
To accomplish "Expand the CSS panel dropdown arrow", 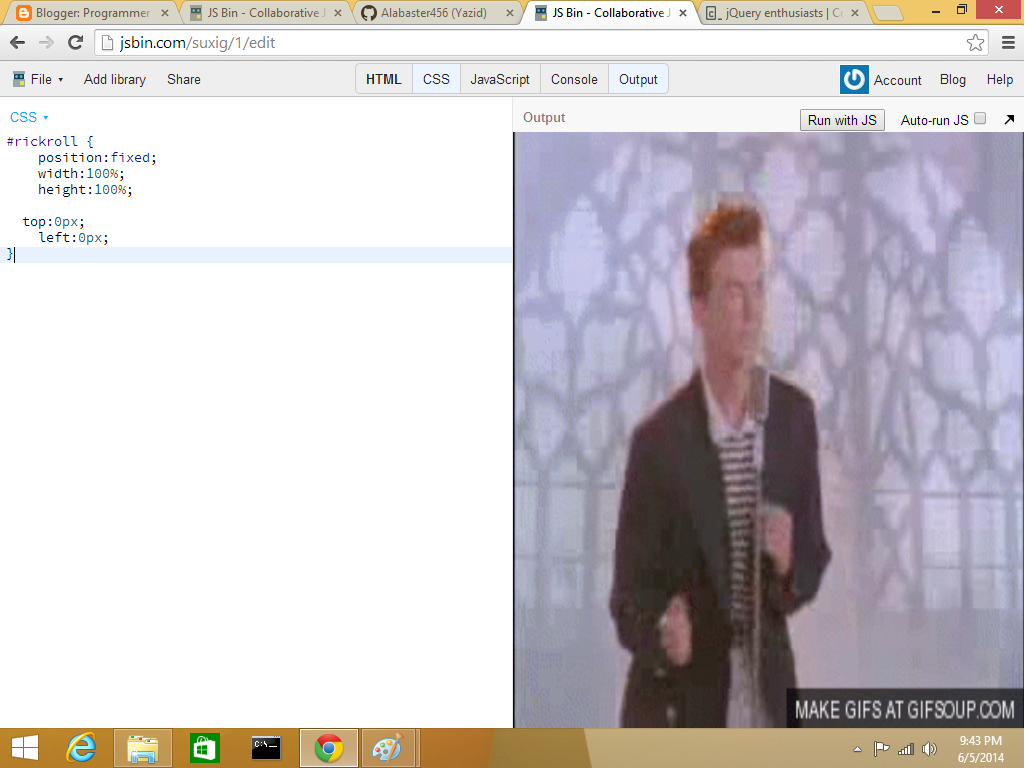I will point(46,118).
